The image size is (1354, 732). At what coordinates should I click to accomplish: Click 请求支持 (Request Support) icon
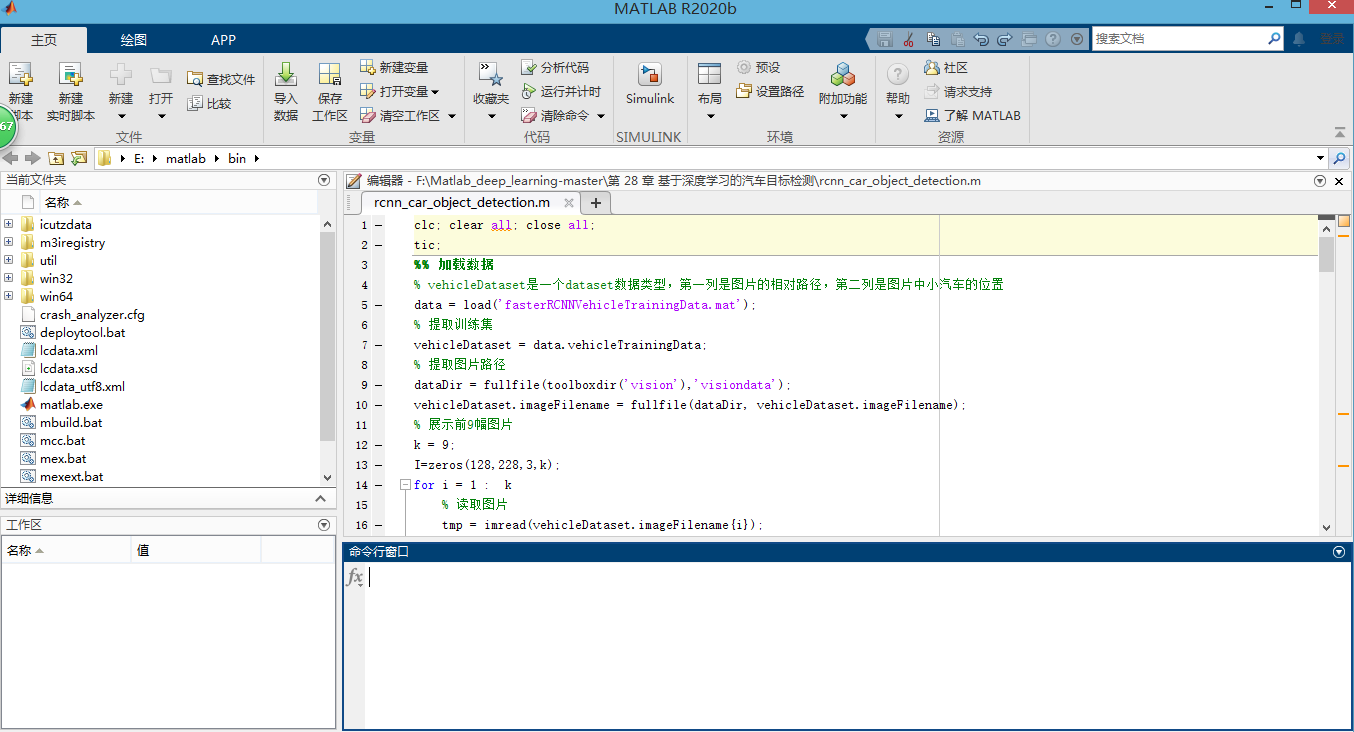click(932, 91)
